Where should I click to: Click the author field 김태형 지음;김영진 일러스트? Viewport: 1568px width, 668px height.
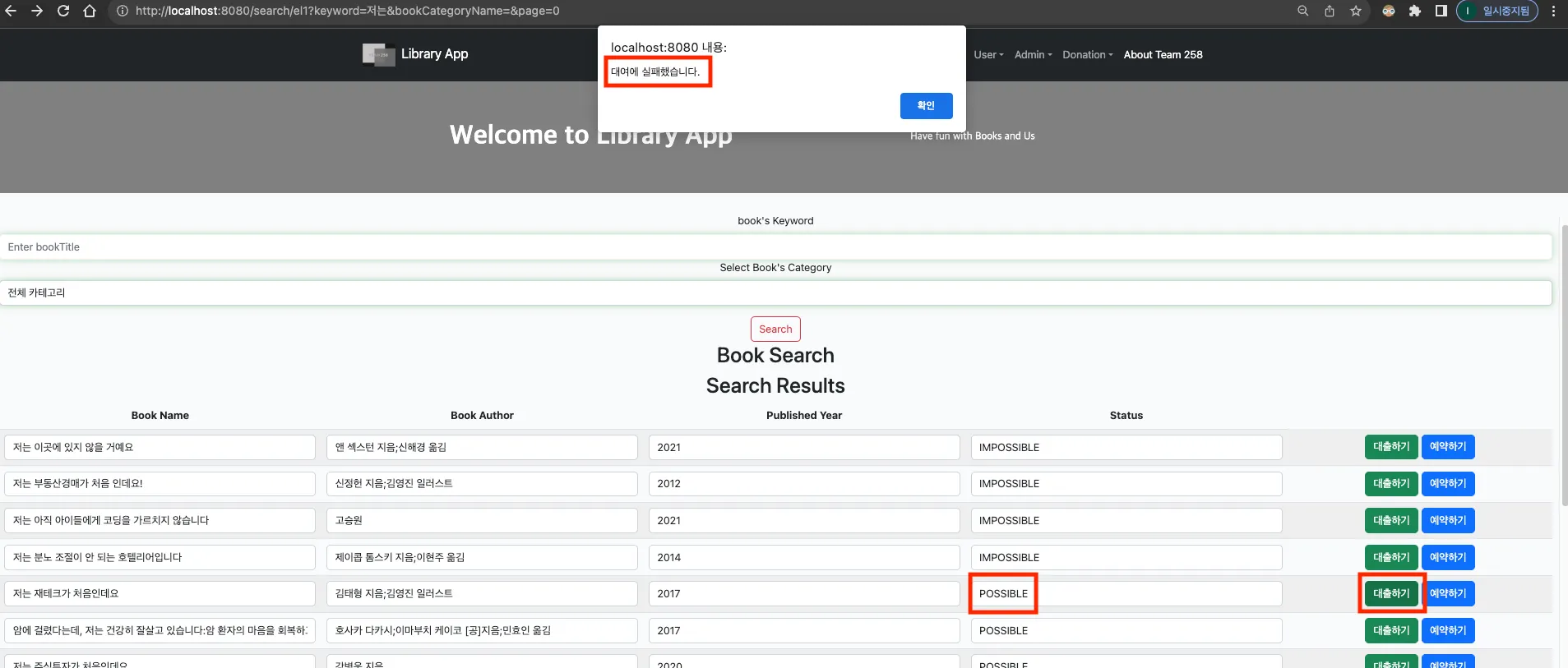pos(482,594)
